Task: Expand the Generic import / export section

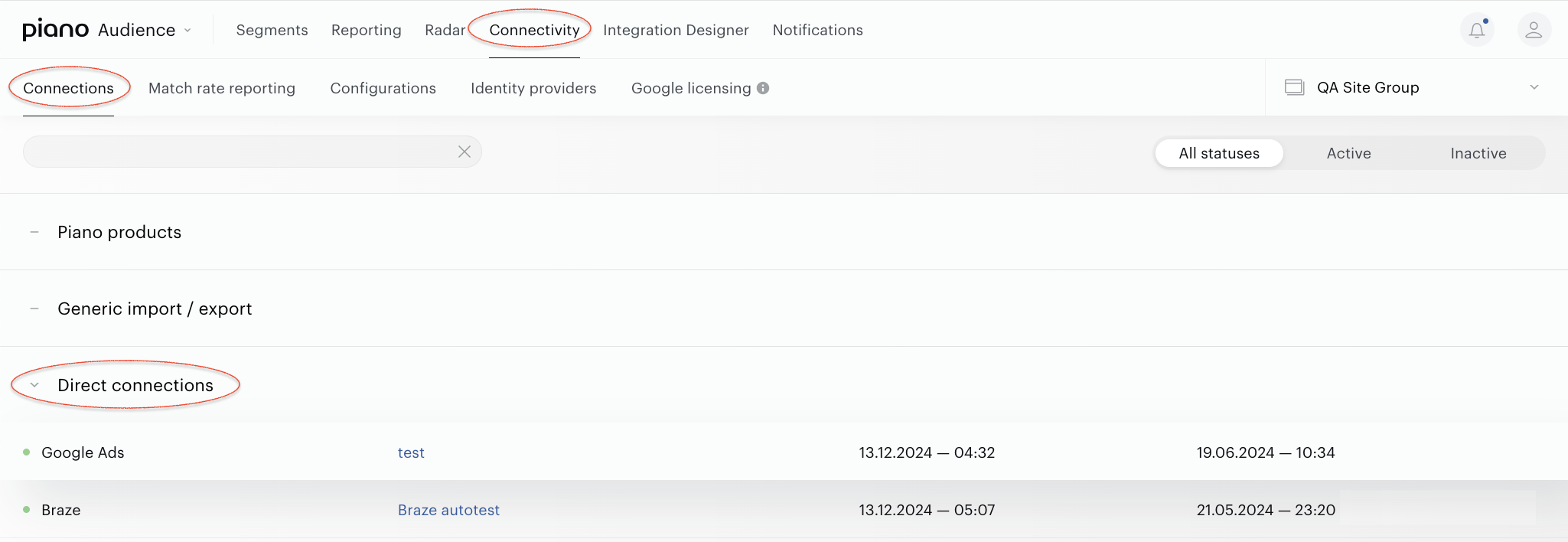Action: (34, 309)
